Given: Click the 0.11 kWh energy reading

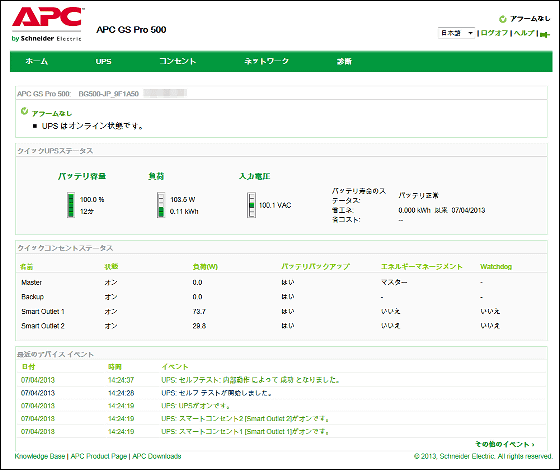Looking at the screenshot, I should pos(184,212).
